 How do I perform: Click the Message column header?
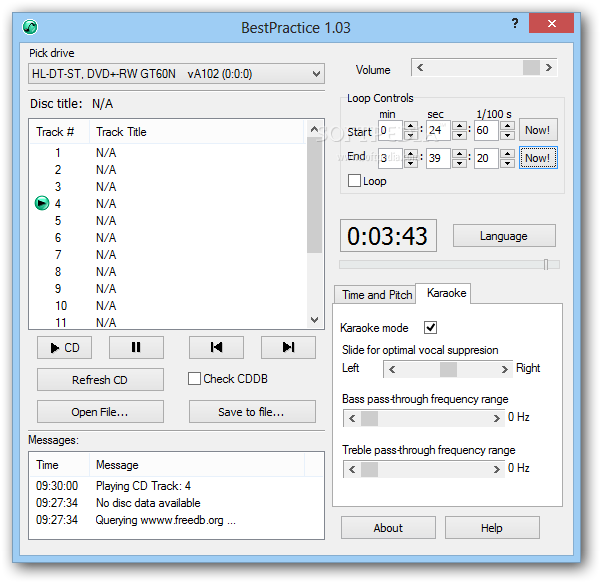[x=197, y=465]
